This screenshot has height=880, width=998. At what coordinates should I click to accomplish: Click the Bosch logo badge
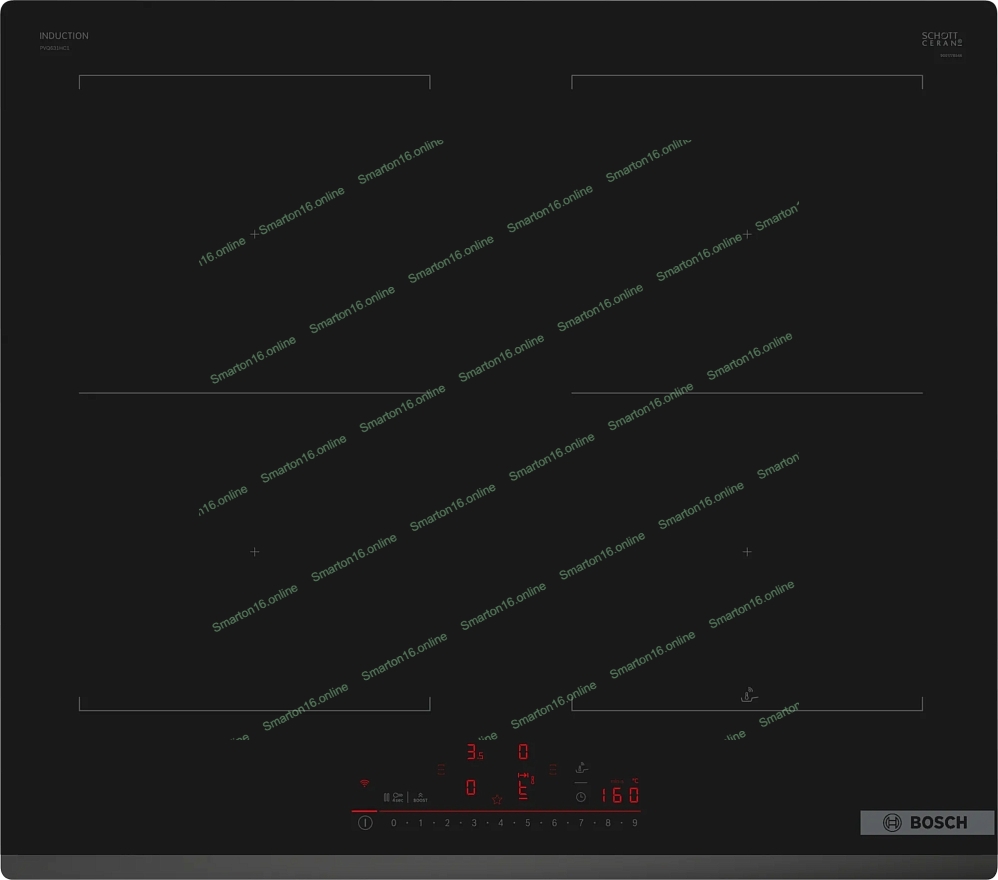pyautogui.click(x=926, y=822)
